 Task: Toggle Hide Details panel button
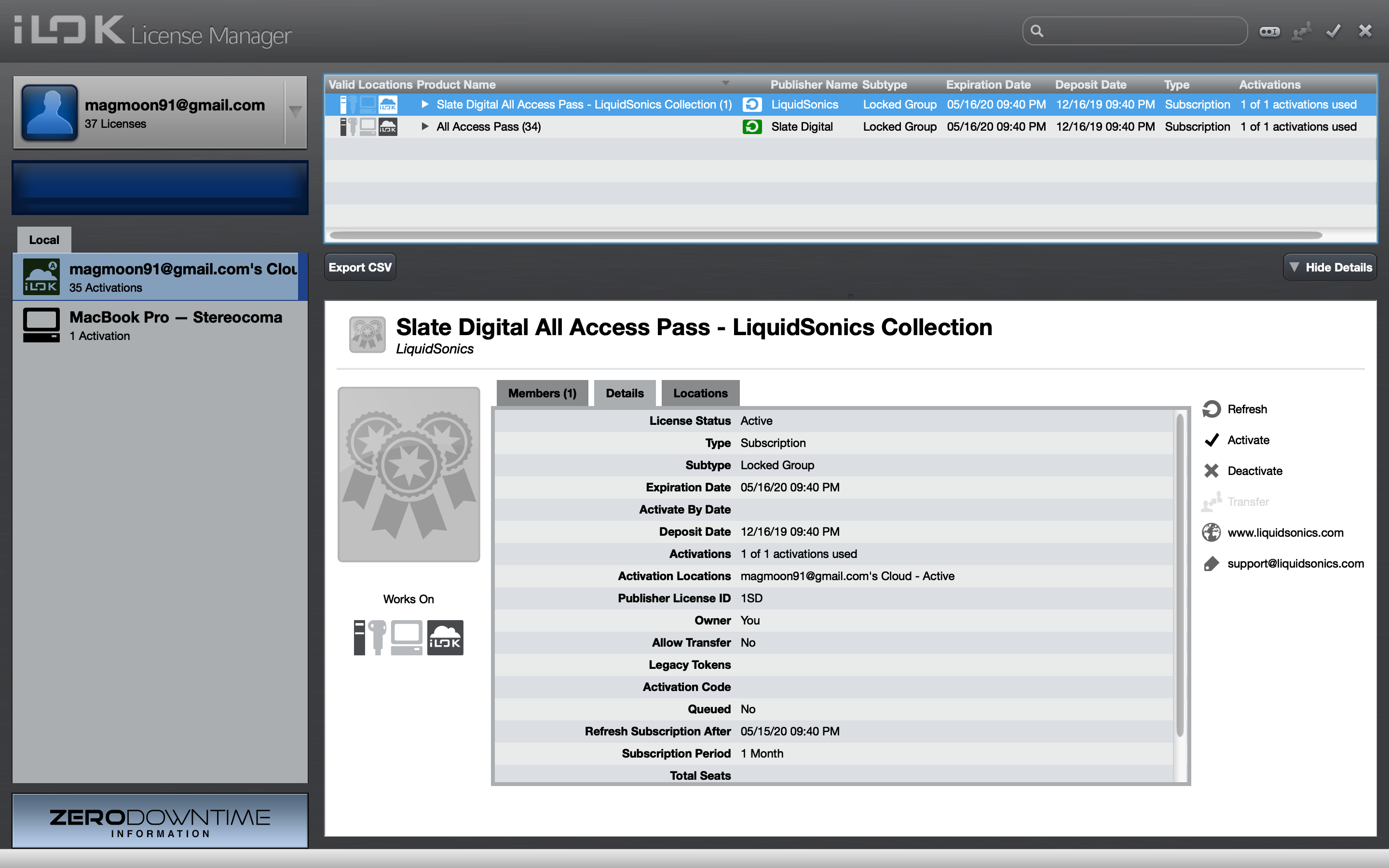[1329, 268]
